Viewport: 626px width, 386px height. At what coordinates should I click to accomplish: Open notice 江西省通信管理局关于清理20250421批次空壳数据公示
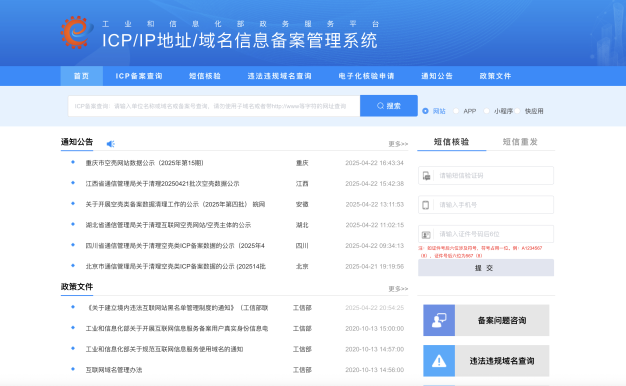pyautogui.click(x=162, y=184)
